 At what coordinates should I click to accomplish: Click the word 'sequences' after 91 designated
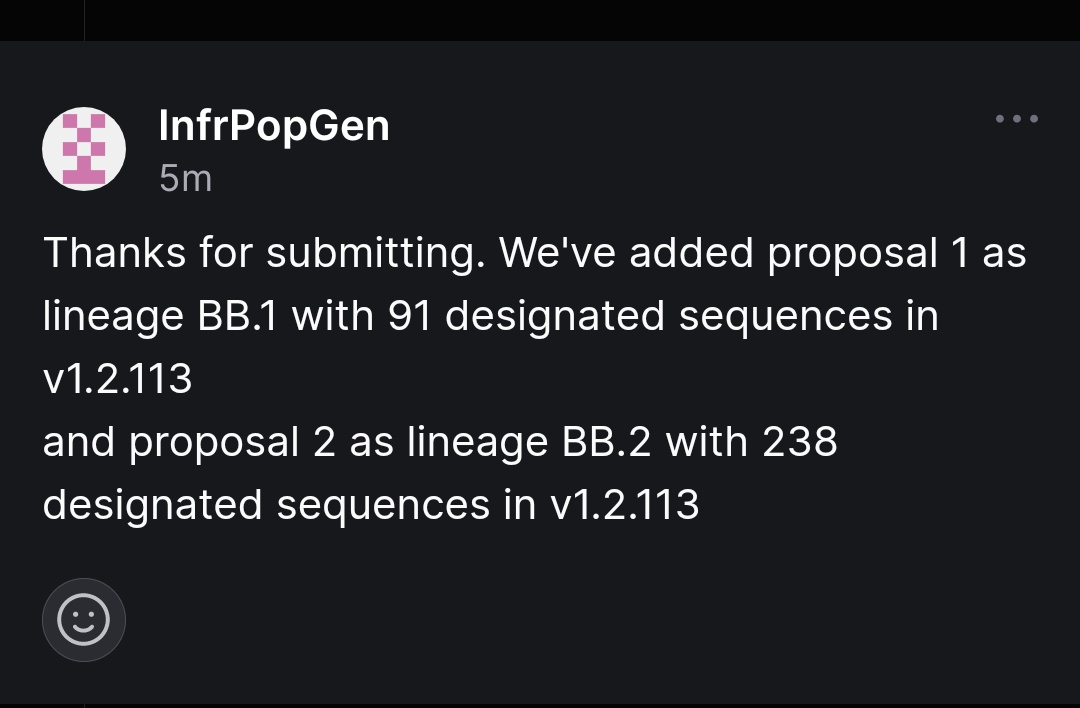pos(784,316)
